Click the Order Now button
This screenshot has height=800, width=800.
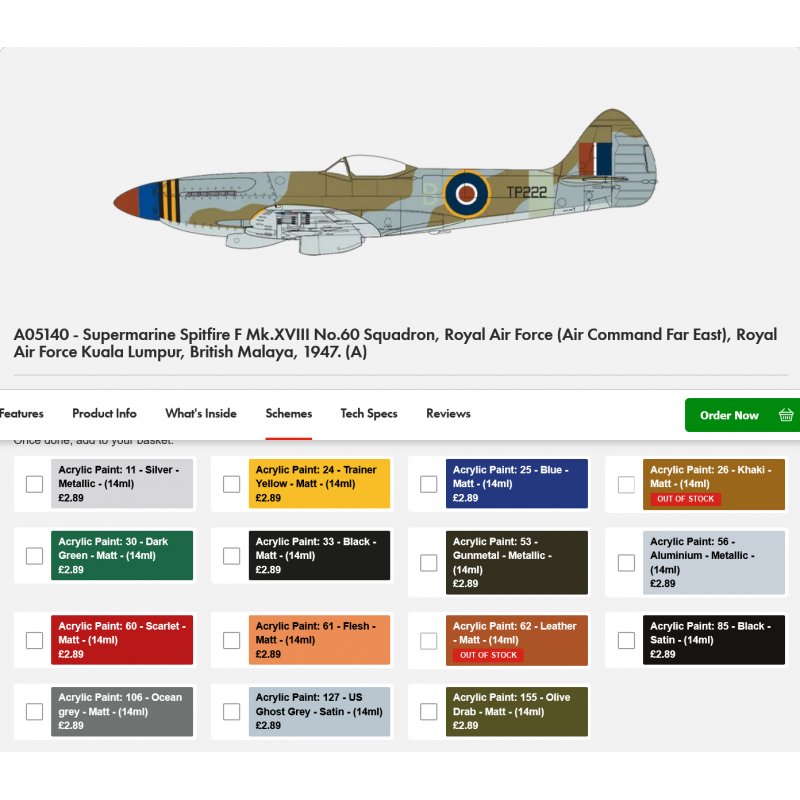(x=742, y=415)
